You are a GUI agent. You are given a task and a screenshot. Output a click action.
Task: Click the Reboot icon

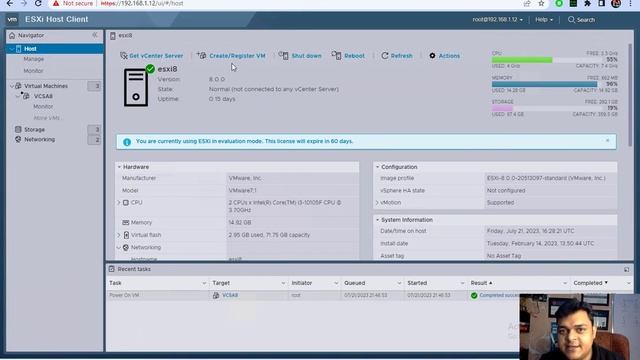coord(336,55)
